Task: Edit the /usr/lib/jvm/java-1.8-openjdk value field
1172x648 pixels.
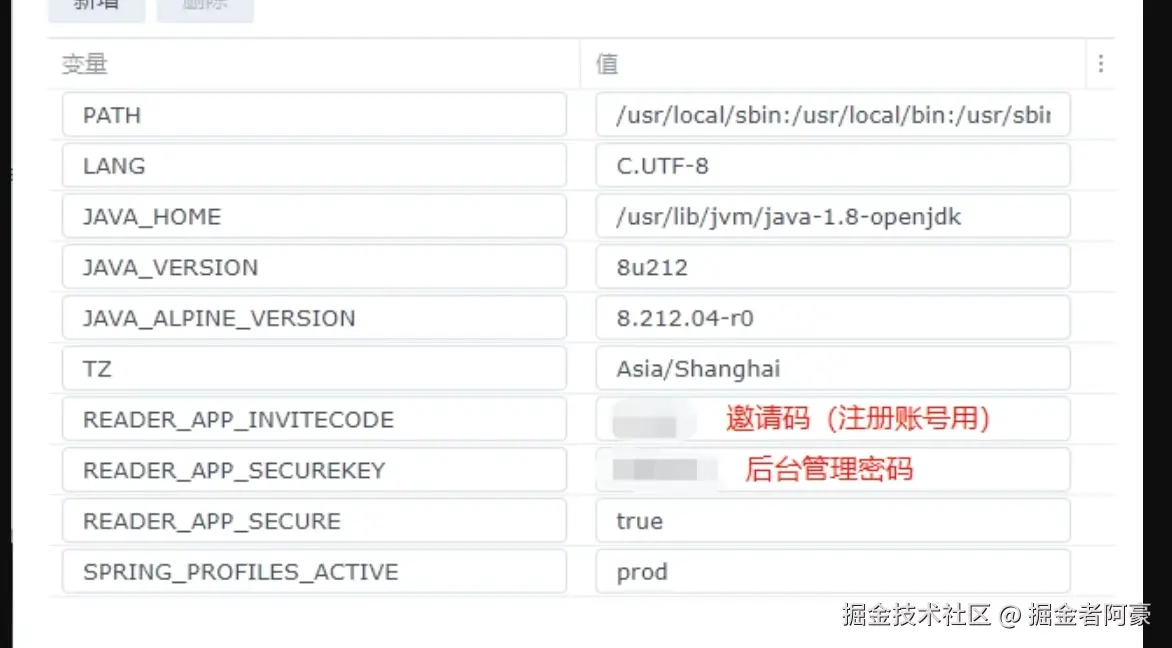Action: [x=832, y=217]
